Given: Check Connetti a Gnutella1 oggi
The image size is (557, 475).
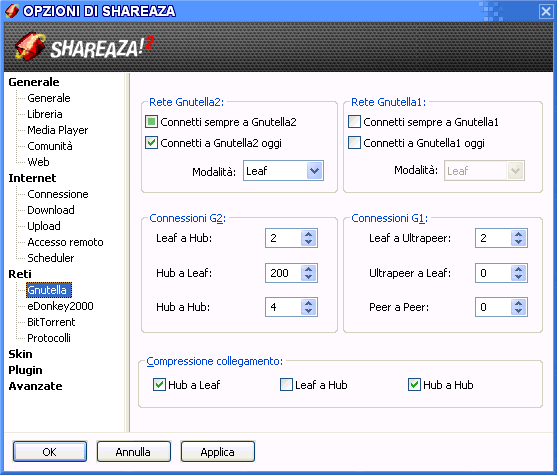Looking at the screenshot, I should (354, 143).
